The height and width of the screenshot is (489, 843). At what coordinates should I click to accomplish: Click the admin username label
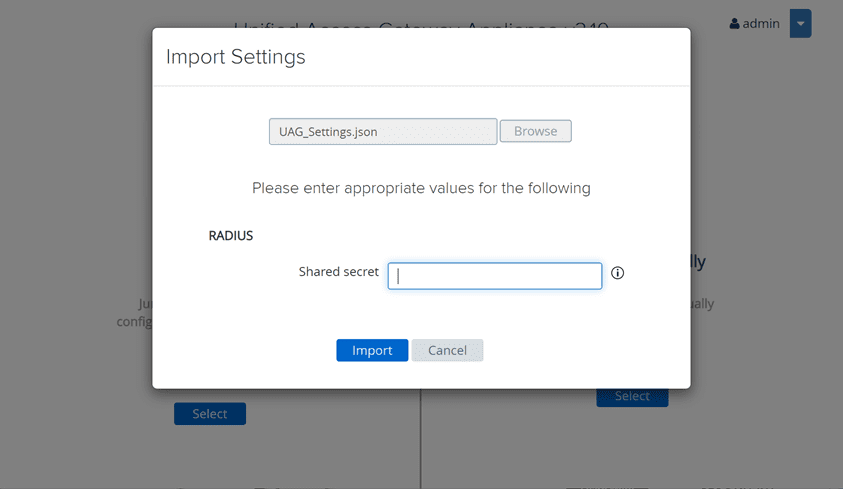761,24
